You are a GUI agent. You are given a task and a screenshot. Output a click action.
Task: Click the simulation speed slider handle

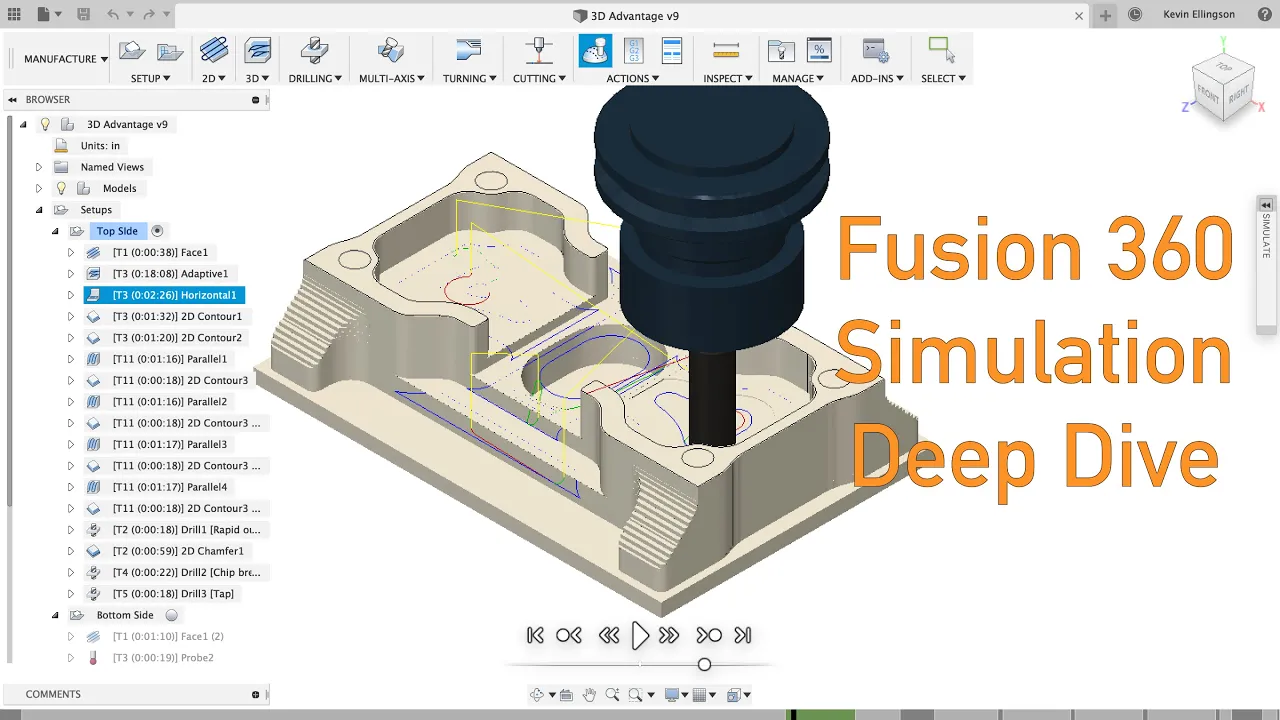[704, 665]
